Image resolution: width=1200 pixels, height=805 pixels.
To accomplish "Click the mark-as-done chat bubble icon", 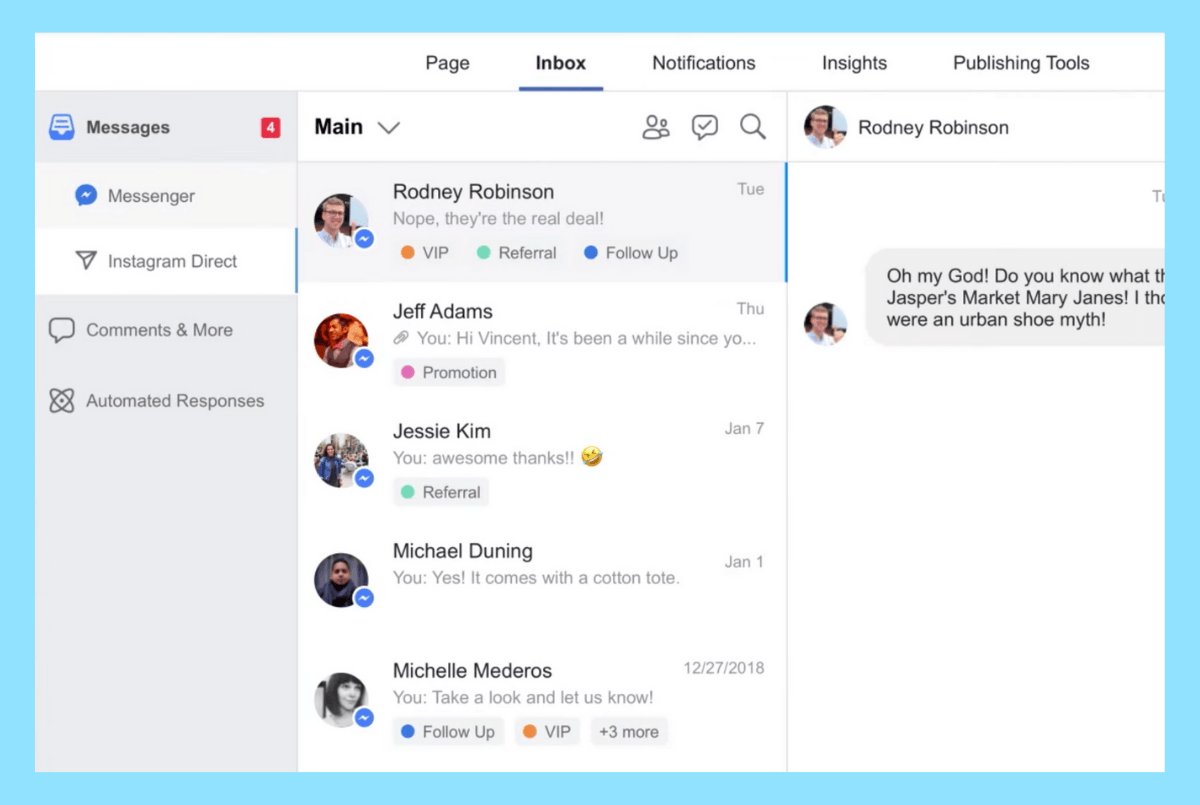I will click(x=705, y=127).
